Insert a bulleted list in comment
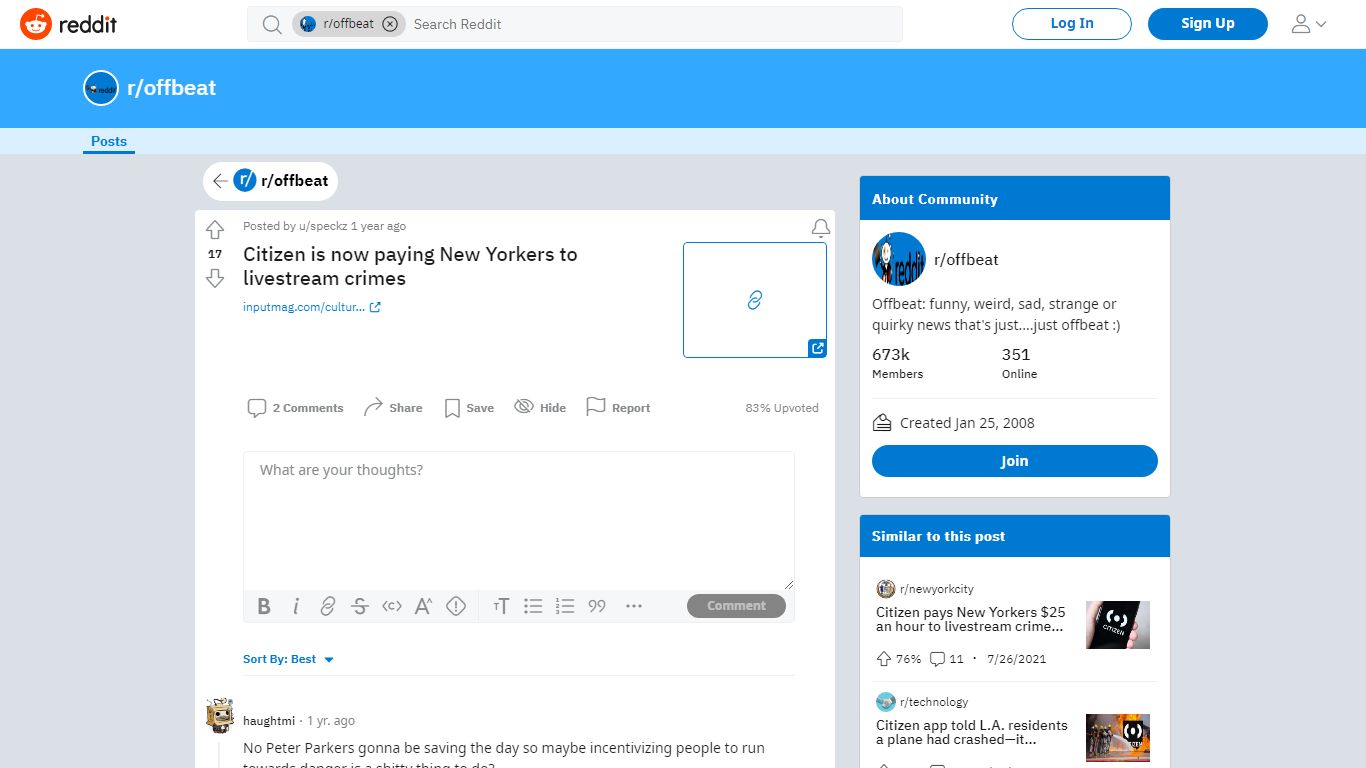 pyautogui.click(x=533, y=606)
